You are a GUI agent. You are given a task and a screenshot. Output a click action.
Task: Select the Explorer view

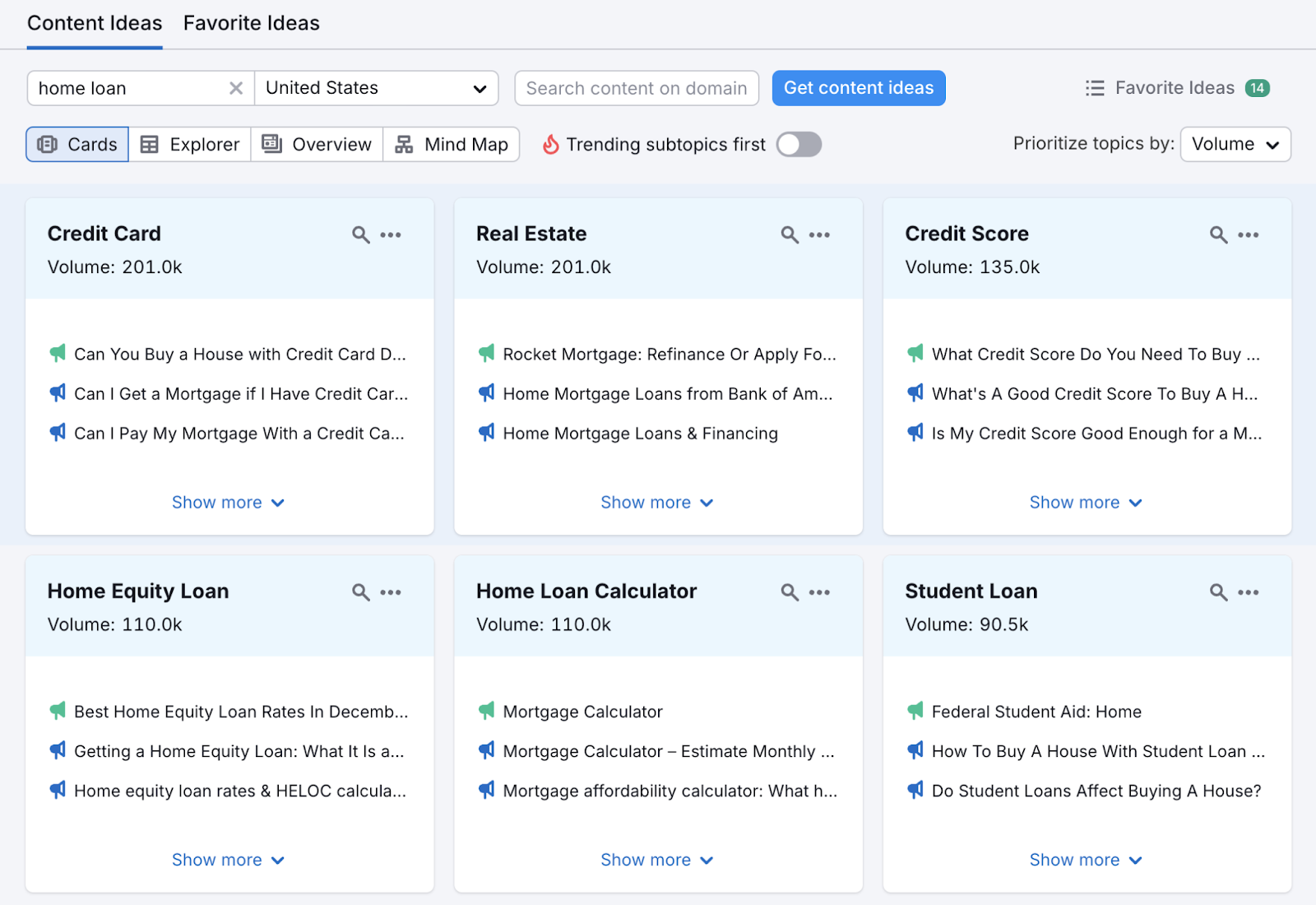tap(190, 145)
